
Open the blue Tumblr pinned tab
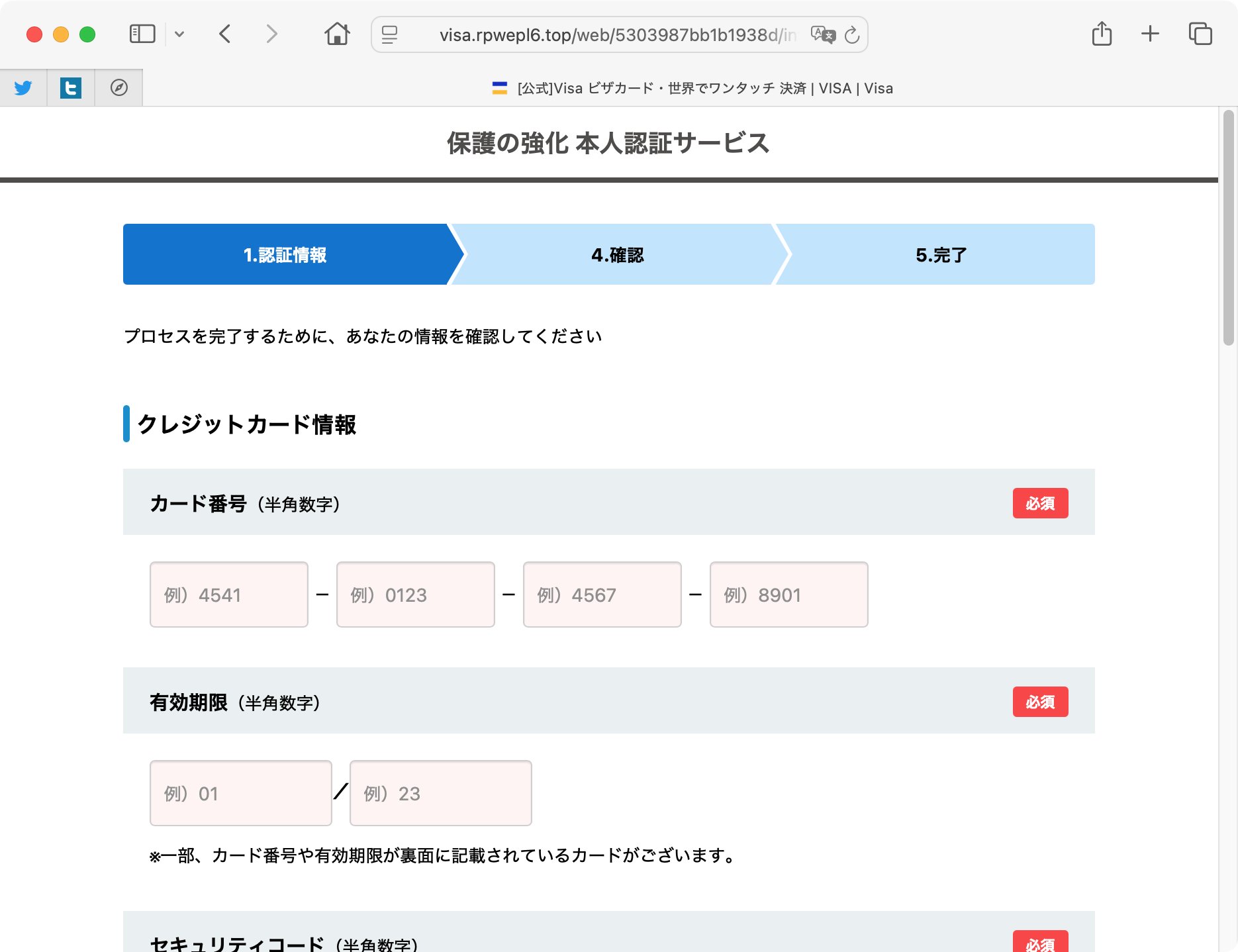pyautogui.click(x=71, y=87)
